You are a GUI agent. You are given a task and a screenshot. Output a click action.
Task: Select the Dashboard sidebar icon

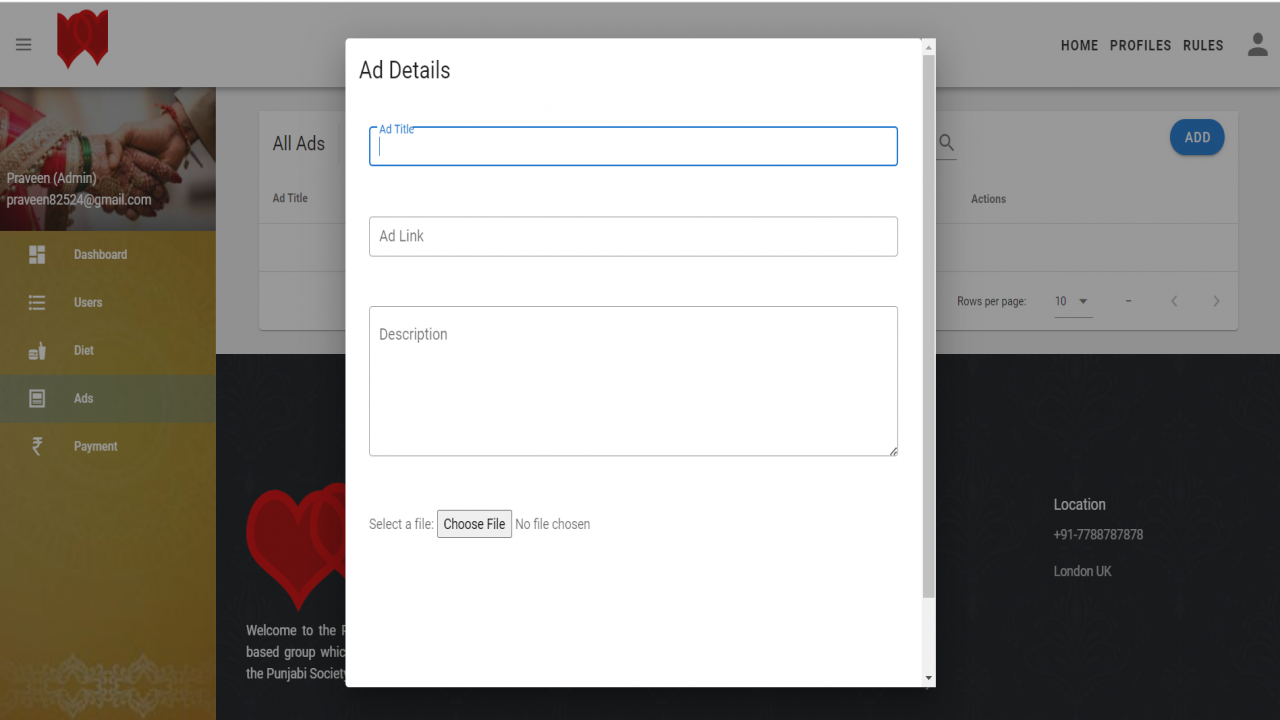(x=37, y=254)
